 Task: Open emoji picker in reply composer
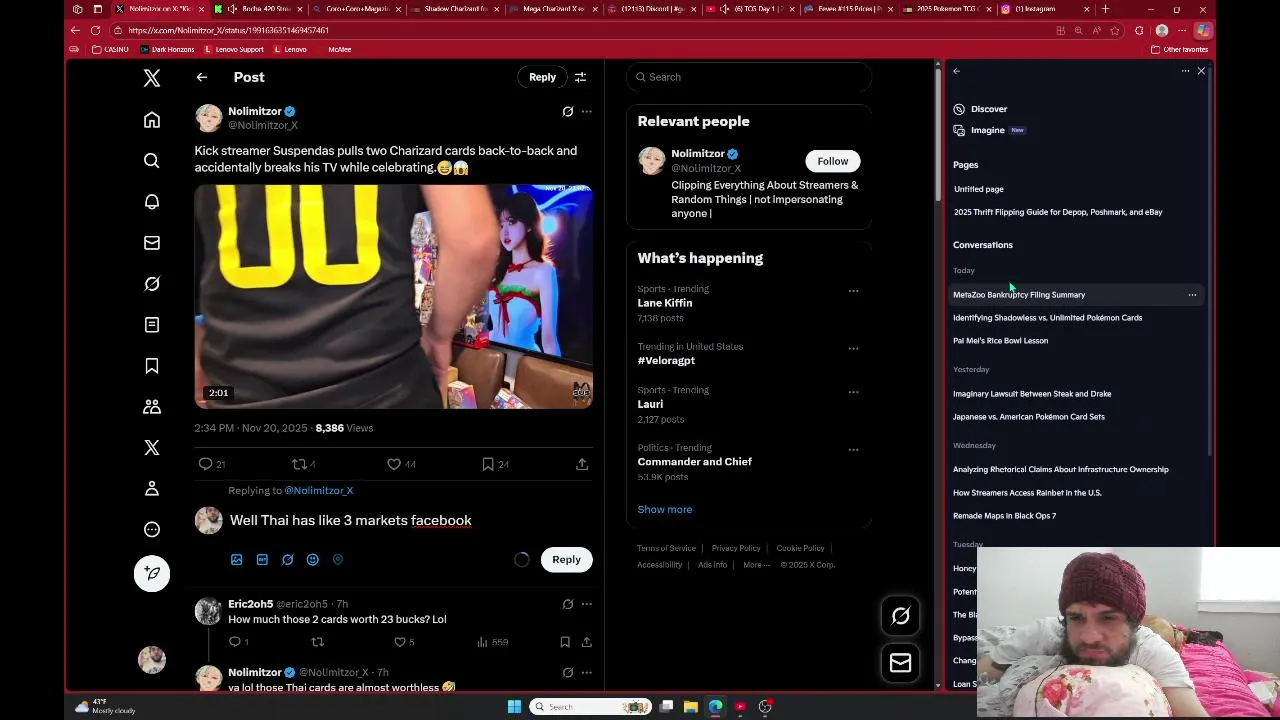point(313,559)
